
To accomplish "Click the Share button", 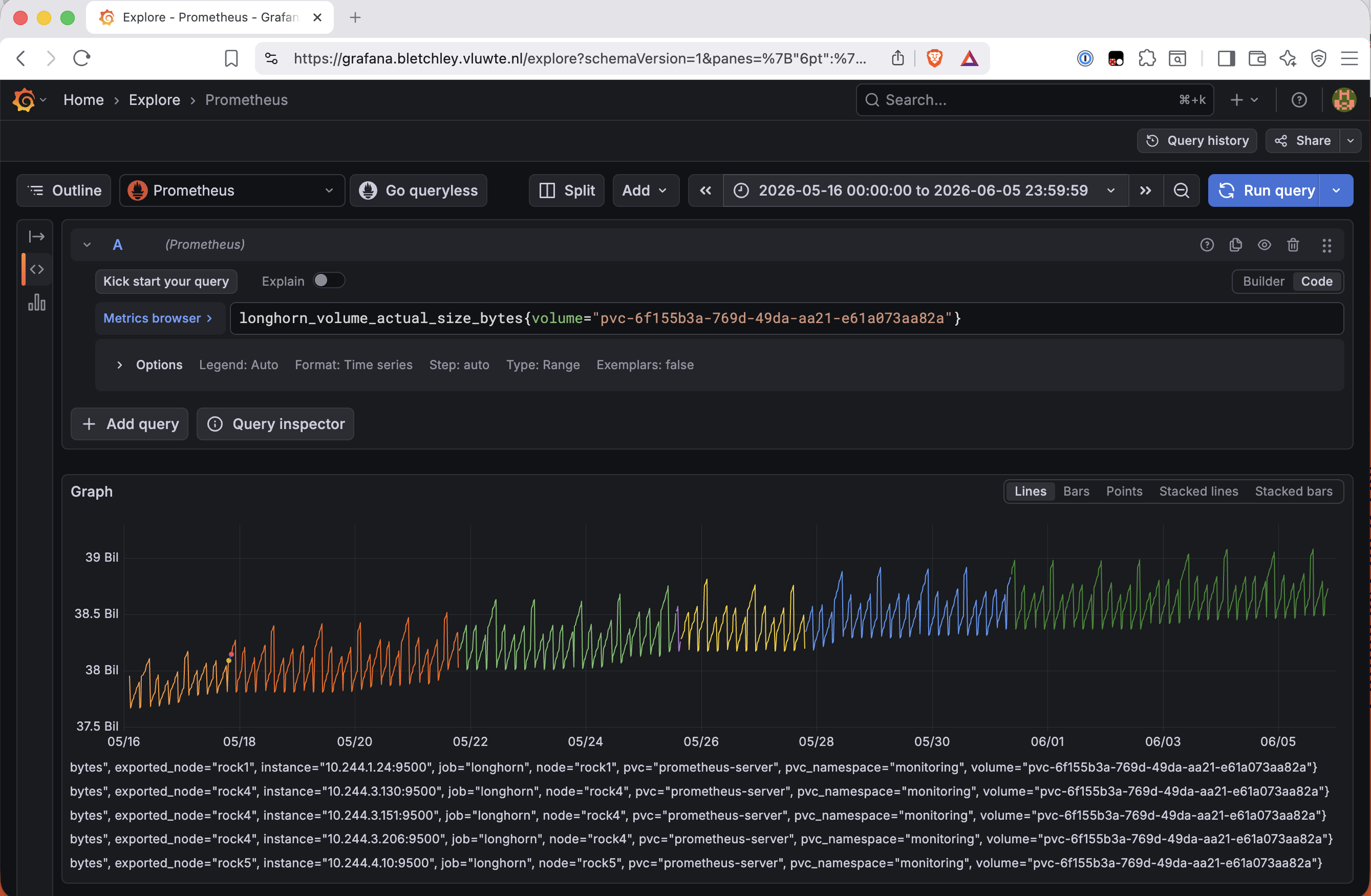I will point(1302,141).
